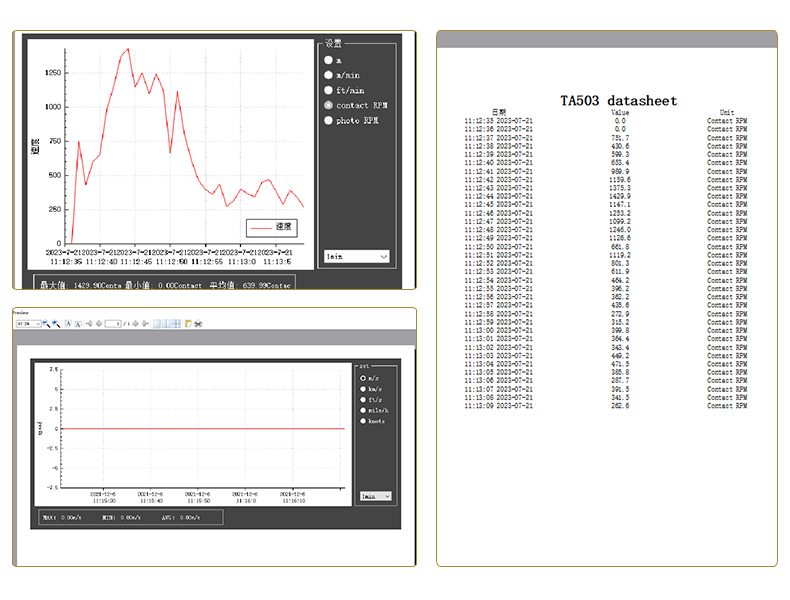The image size is (790, 600).
Task: Select the knots unit radio button
Action: point(363,421)
